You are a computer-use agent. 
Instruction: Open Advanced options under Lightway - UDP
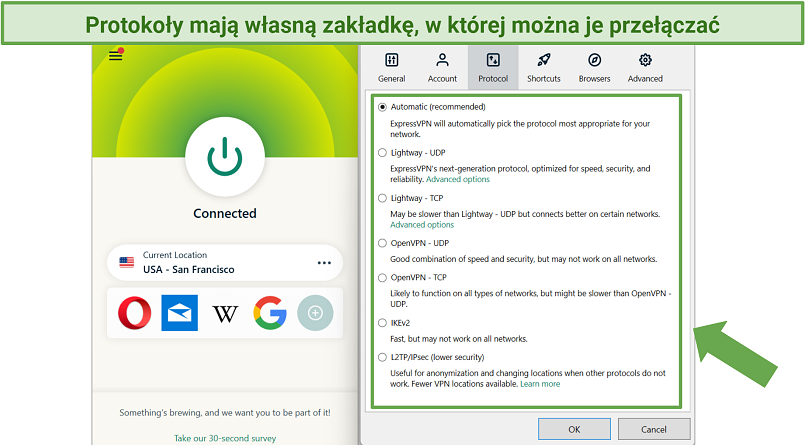tap(457, 179)
